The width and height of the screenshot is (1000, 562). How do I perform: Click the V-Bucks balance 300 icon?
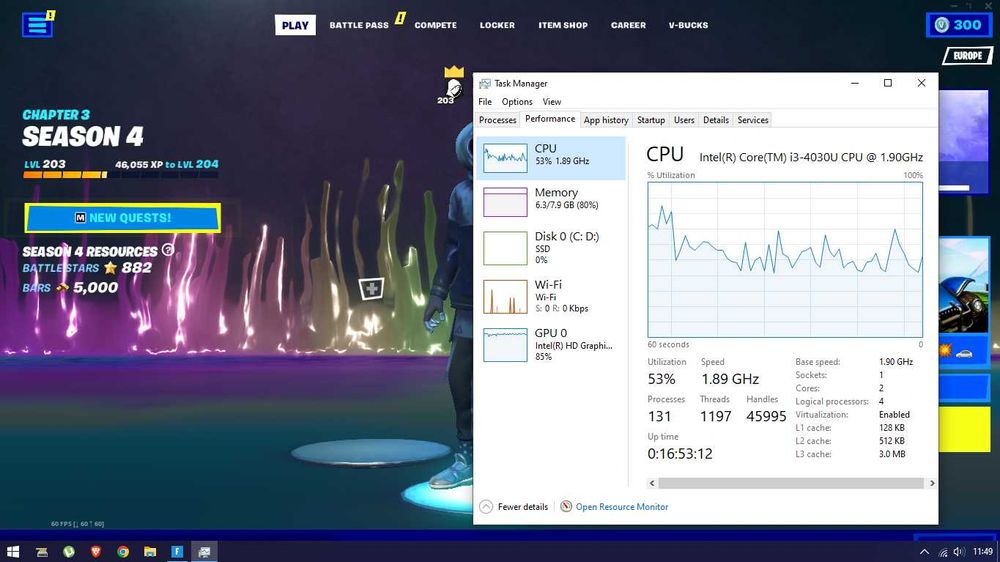941,25
